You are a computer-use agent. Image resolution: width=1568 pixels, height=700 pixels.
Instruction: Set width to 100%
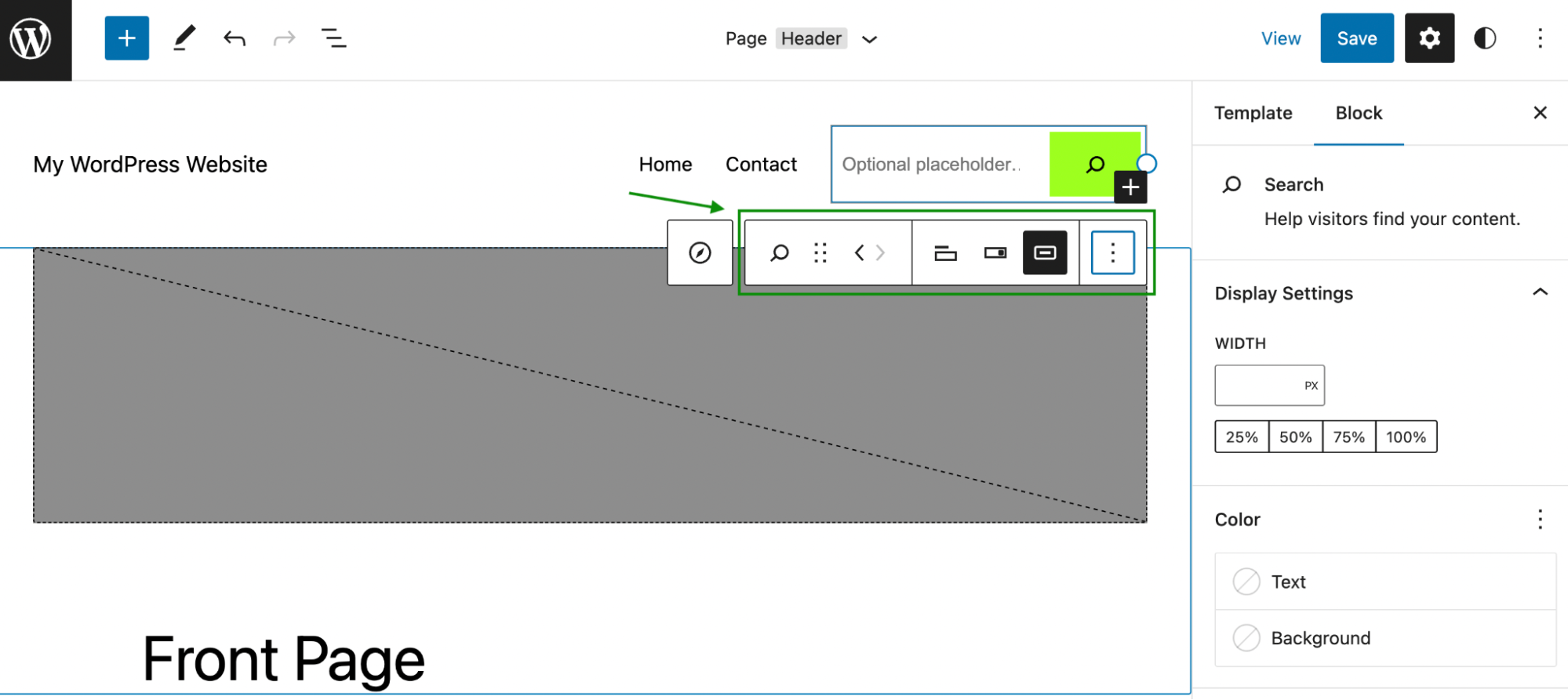pyautogui.click(x=1406, y=437)
